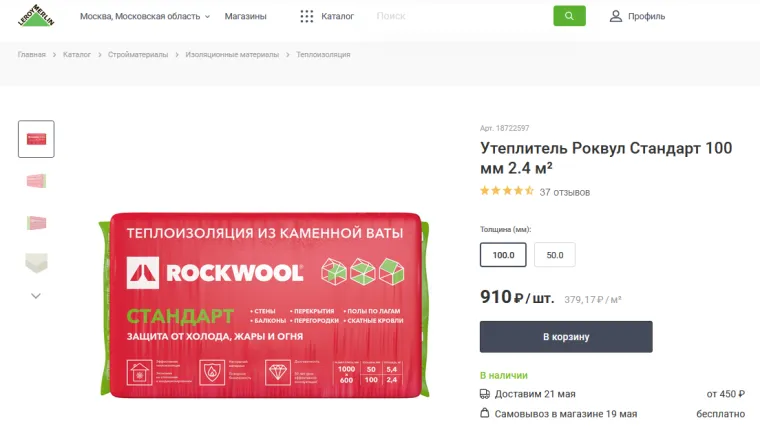The height and width of the screenshot is (429, 760).
Task: Click the profile user icon
Action: click(x=616, y=16)
